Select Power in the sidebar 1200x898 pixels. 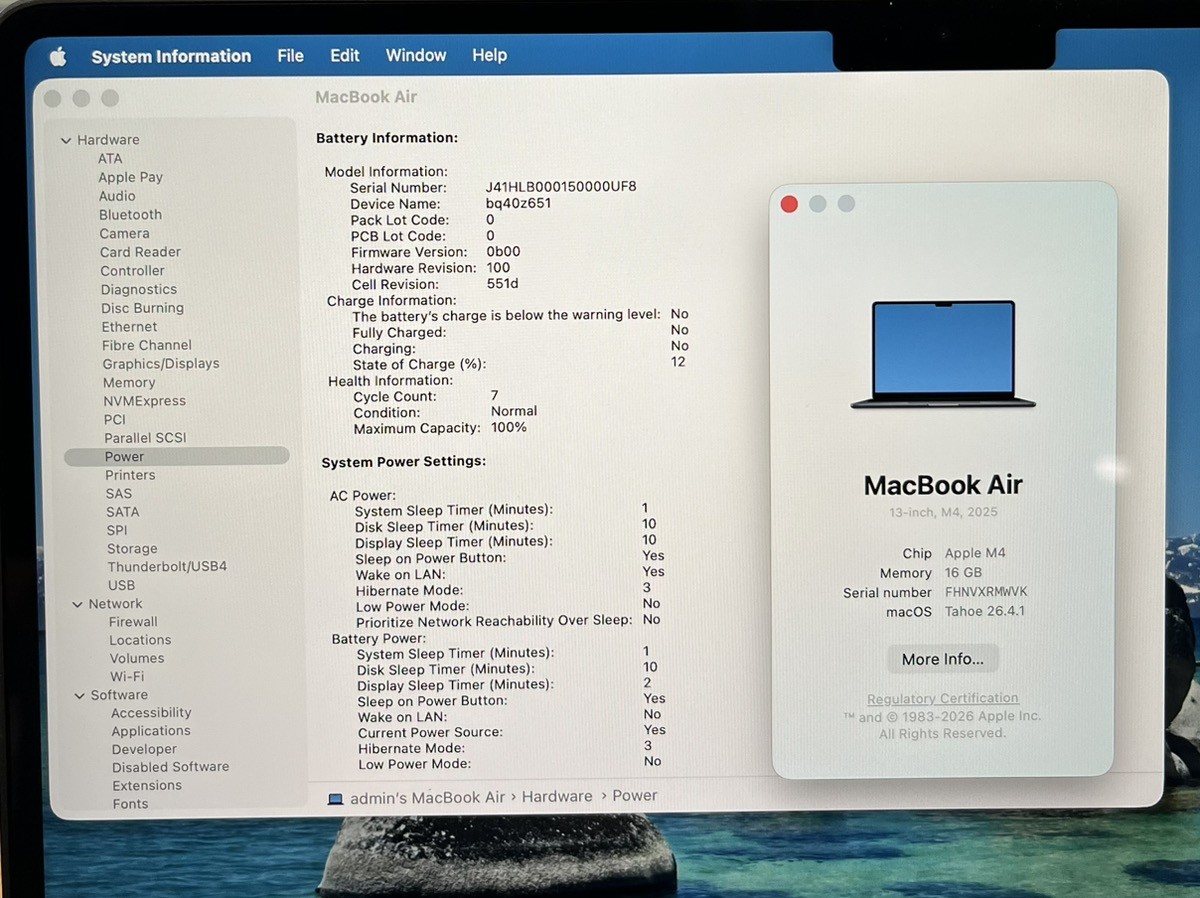[176, 456]
